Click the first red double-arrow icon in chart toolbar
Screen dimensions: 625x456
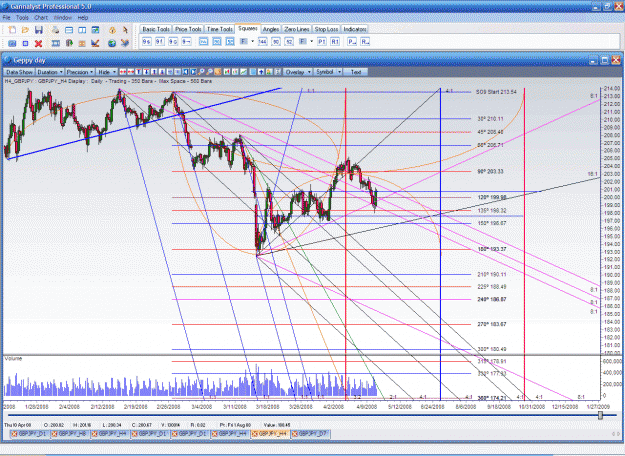(123, 72)
